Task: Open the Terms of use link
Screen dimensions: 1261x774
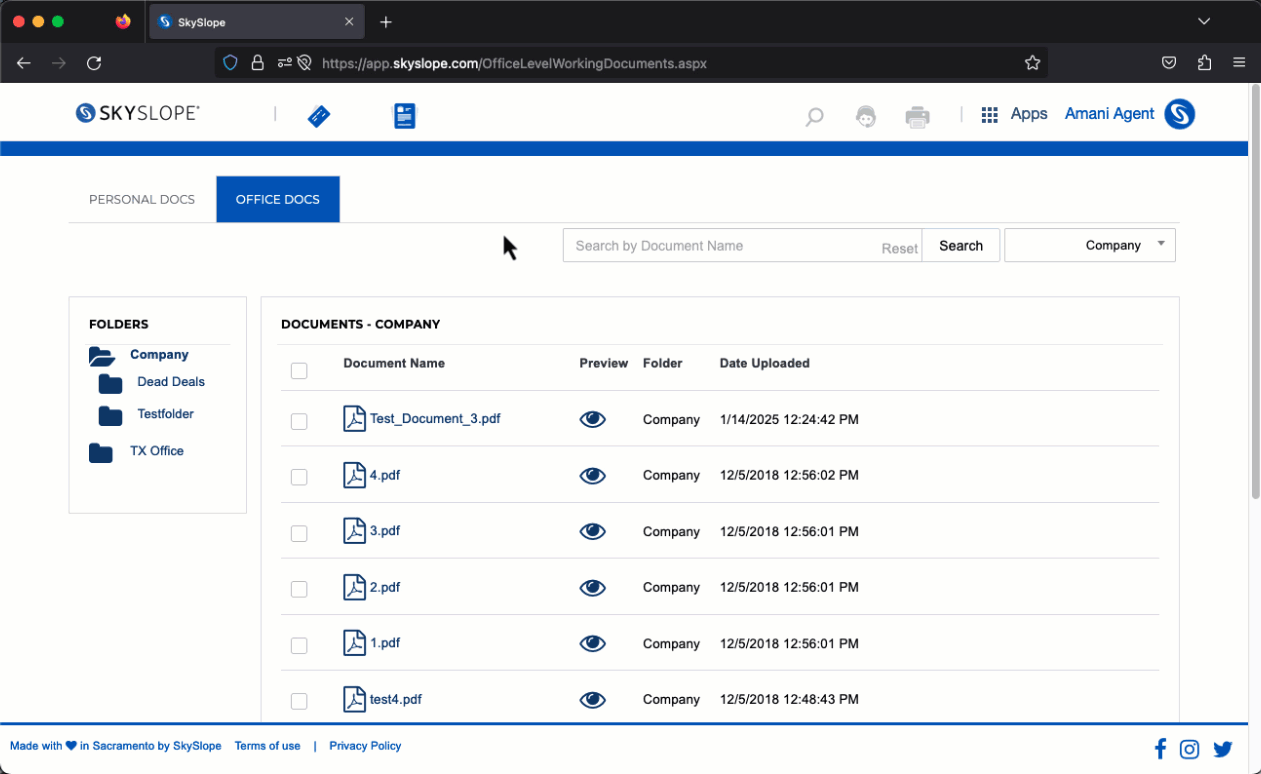Action: pos(267,746)
